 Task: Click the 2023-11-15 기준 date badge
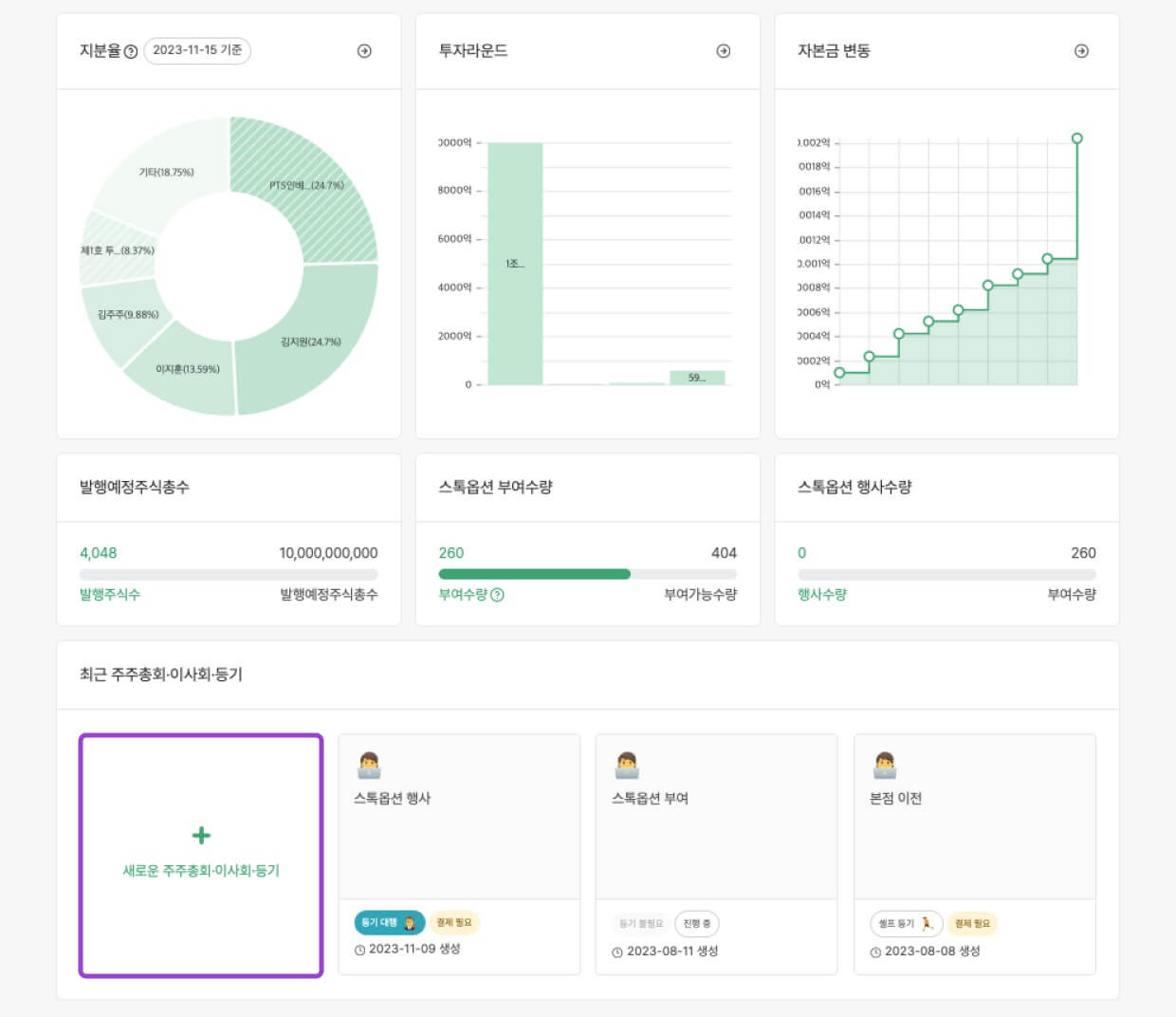(197, 50)
